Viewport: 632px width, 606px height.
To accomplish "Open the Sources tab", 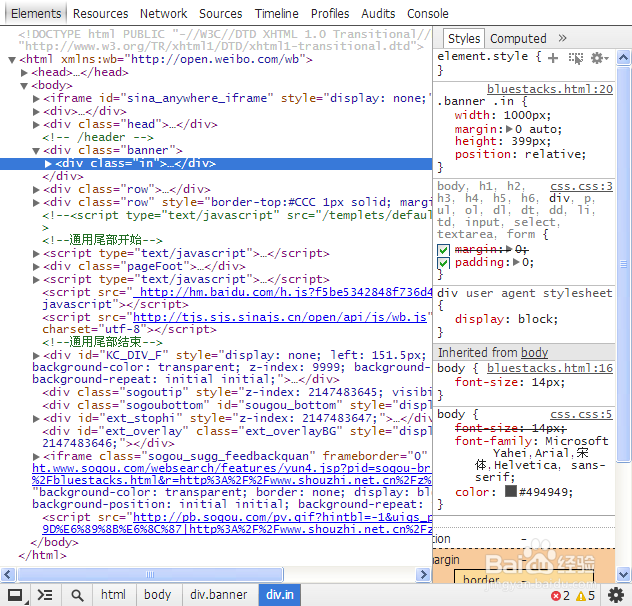I will pos(220,14).
